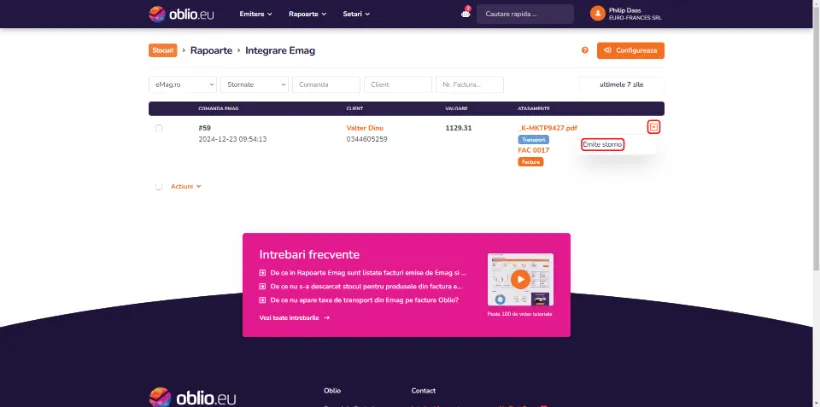This screenshot has height=407, width=820.
Task: Click the Stocuri breadcrumb badge
Action: pyautogui.click(x=163, y=51)
